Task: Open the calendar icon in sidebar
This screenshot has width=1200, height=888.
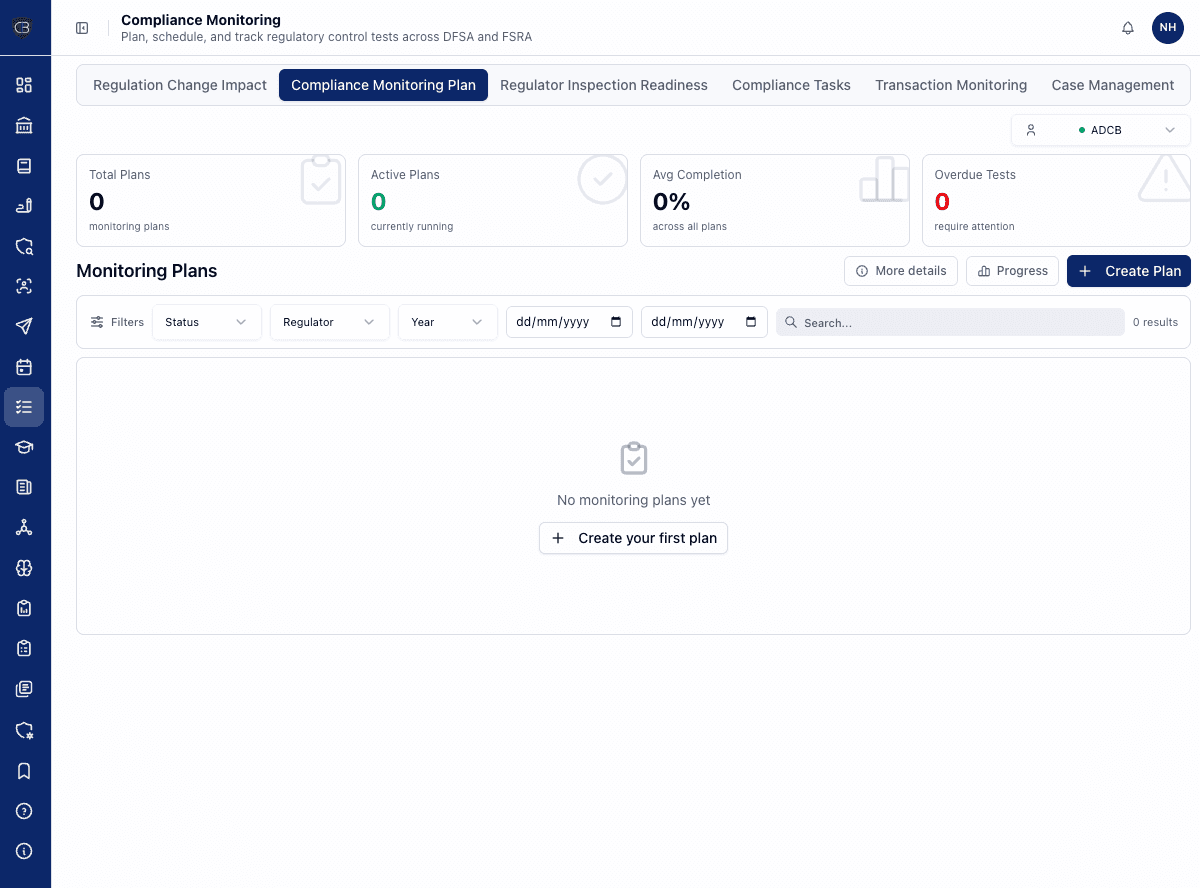Action: coord(24,367)
